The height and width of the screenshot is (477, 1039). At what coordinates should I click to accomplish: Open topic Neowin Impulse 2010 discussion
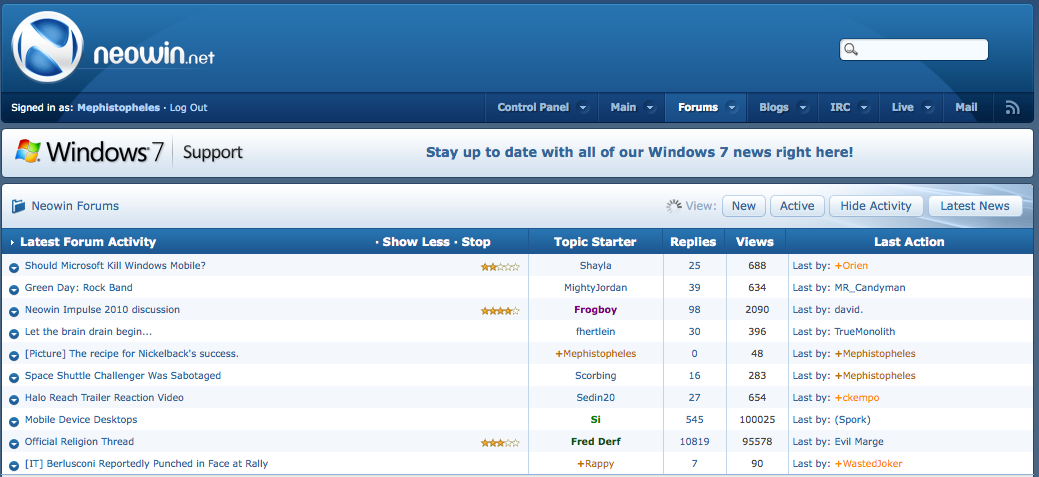(102, 309)
